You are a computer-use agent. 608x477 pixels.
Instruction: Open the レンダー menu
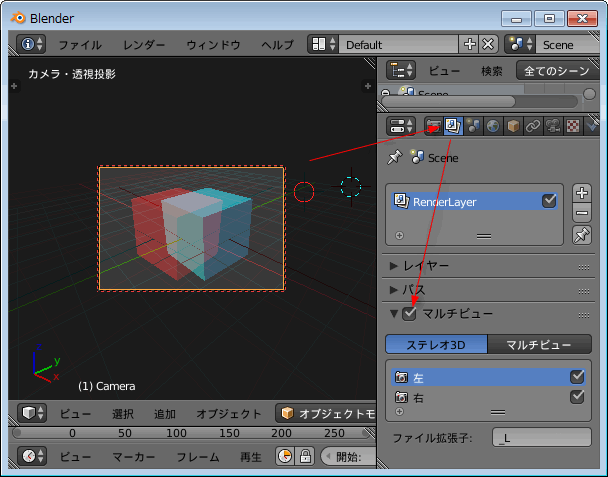144,45
